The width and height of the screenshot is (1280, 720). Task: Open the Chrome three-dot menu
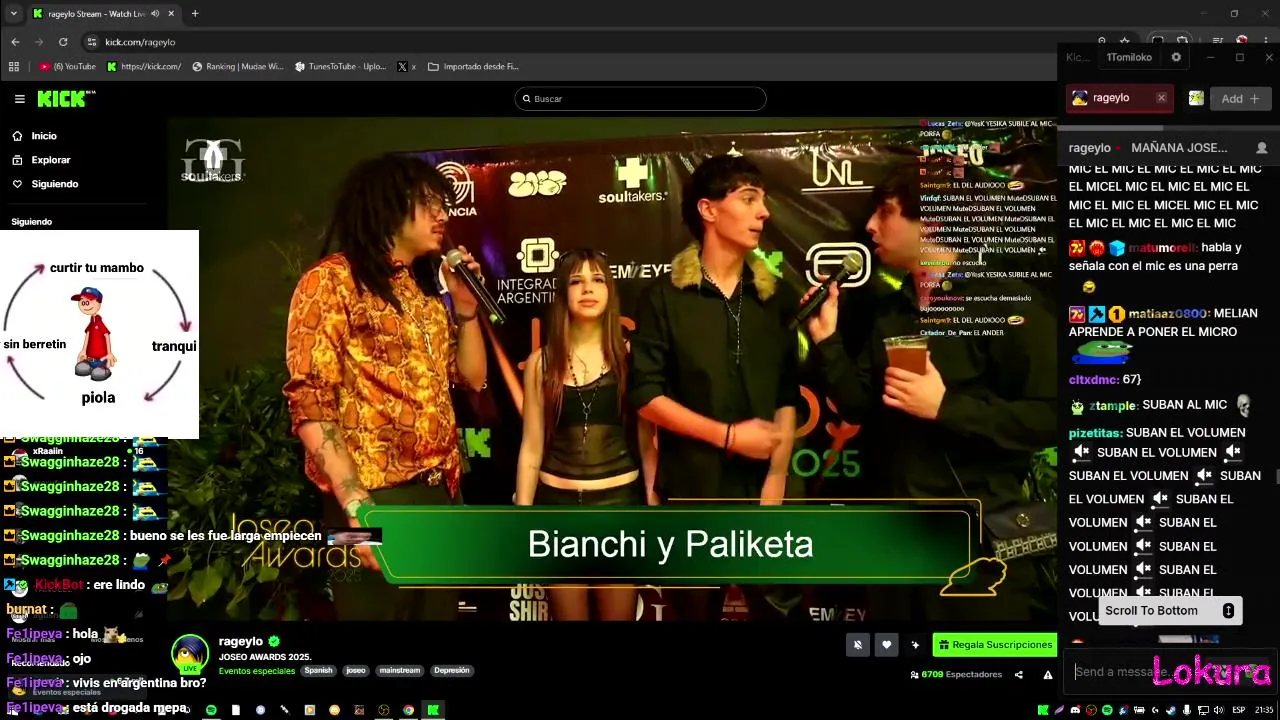click(1268, 42)
